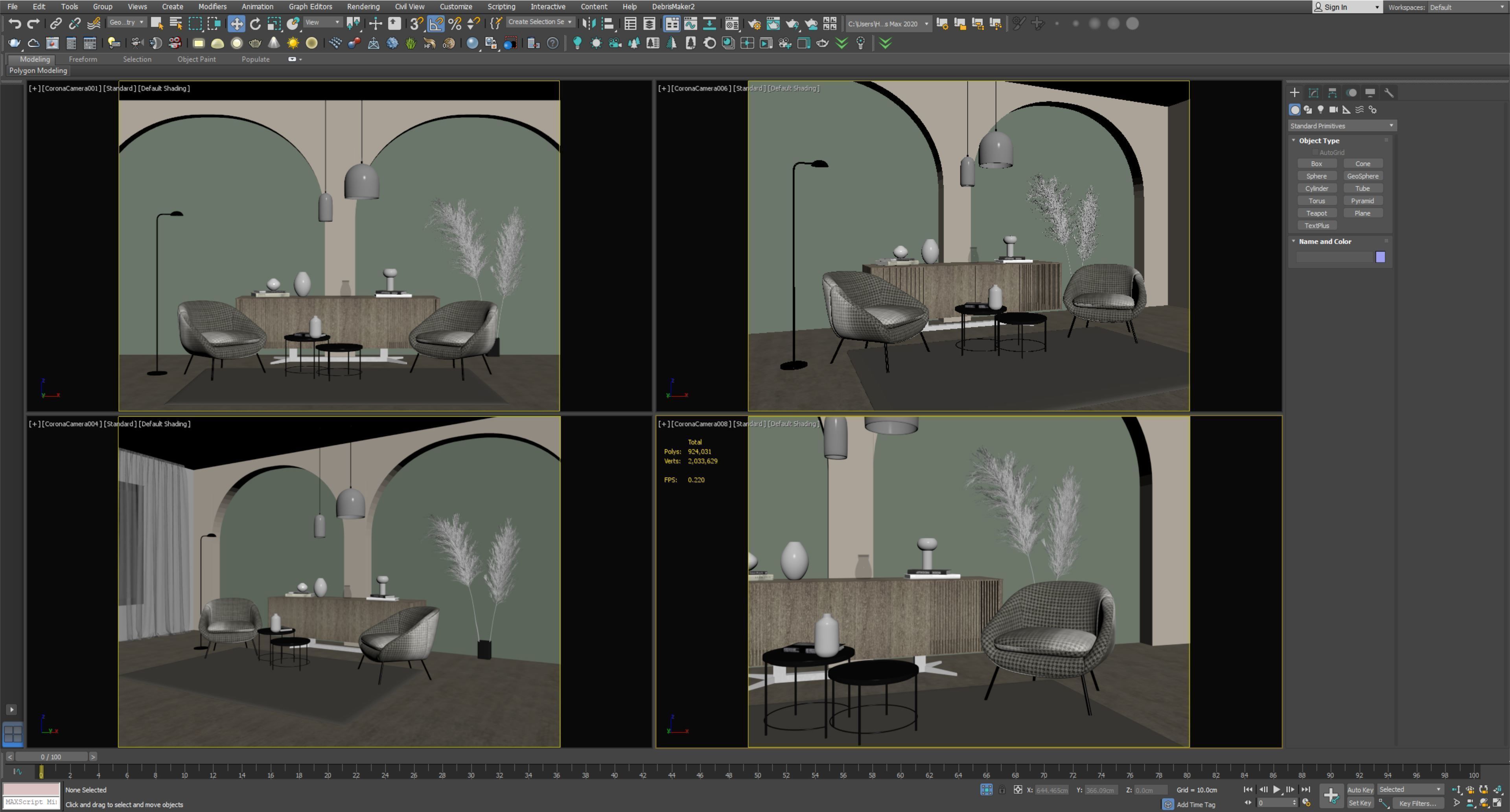1510x812 pixels.
Task: Activate the Select and Rotate tool
Action: (x=256, y=24)
